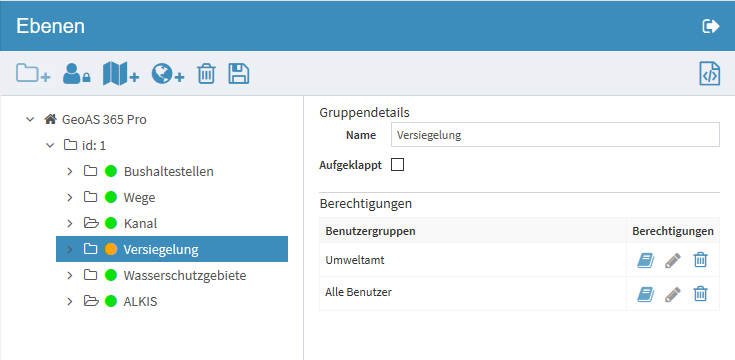Select the ALKIS layer group

coord(140,301)
